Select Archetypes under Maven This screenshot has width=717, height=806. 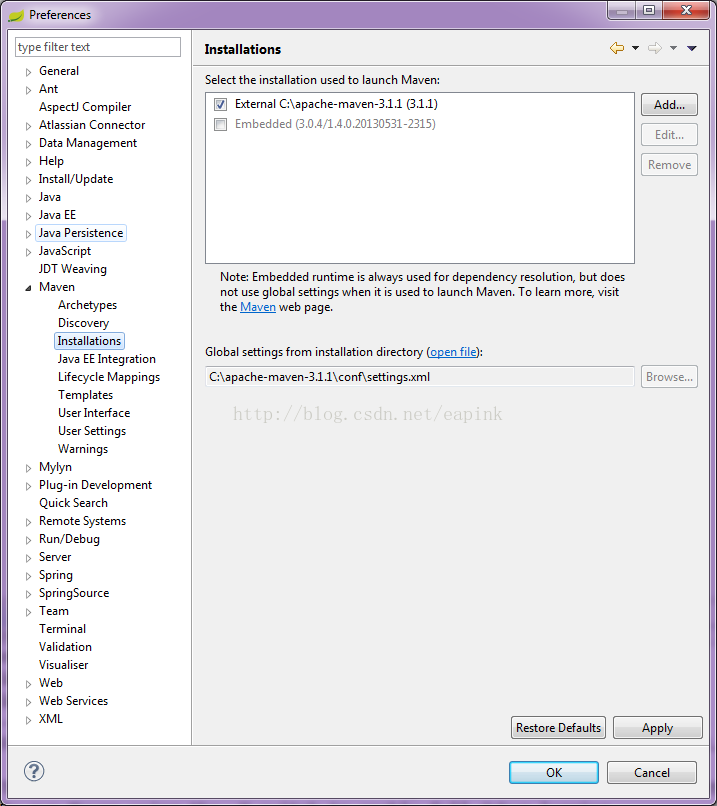click(x=87, y=305)
